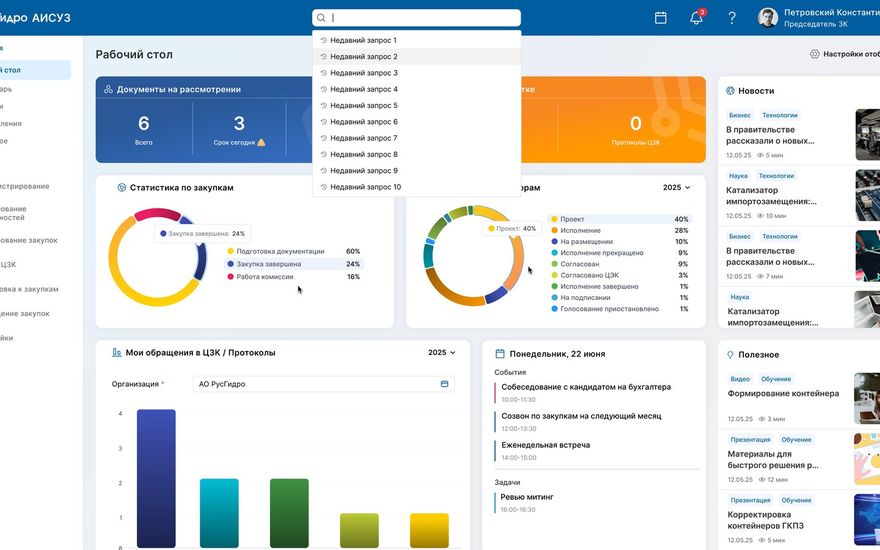880x550 pixels.
Task: Select 'Проект' legend row 40%
Action: click(620, 219)
